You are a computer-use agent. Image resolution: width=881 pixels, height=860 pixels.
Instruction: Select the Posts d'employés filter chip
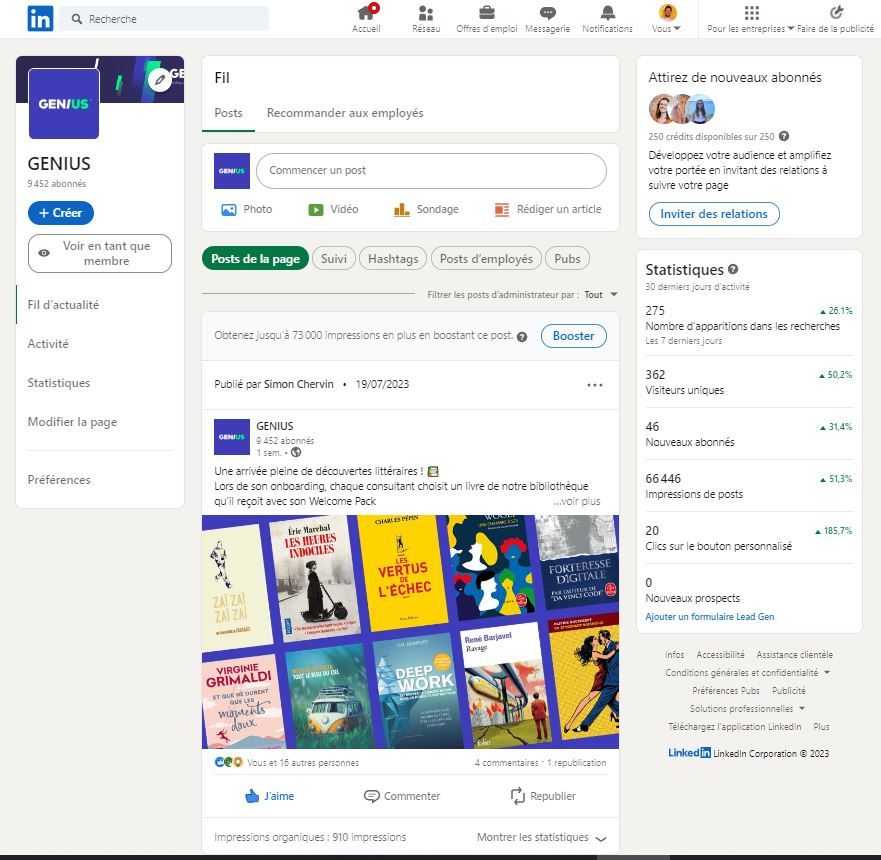tap(486, 258)
